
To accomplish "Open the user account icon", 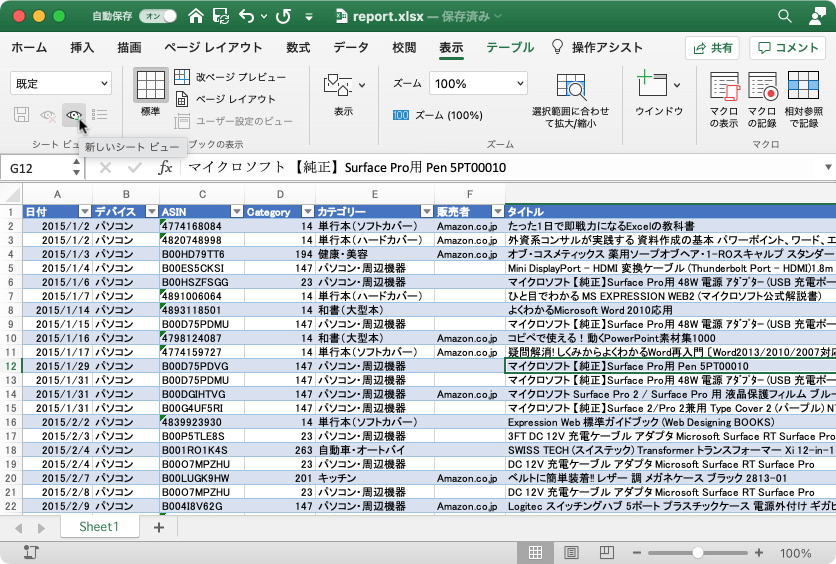I will coord(817,16).
